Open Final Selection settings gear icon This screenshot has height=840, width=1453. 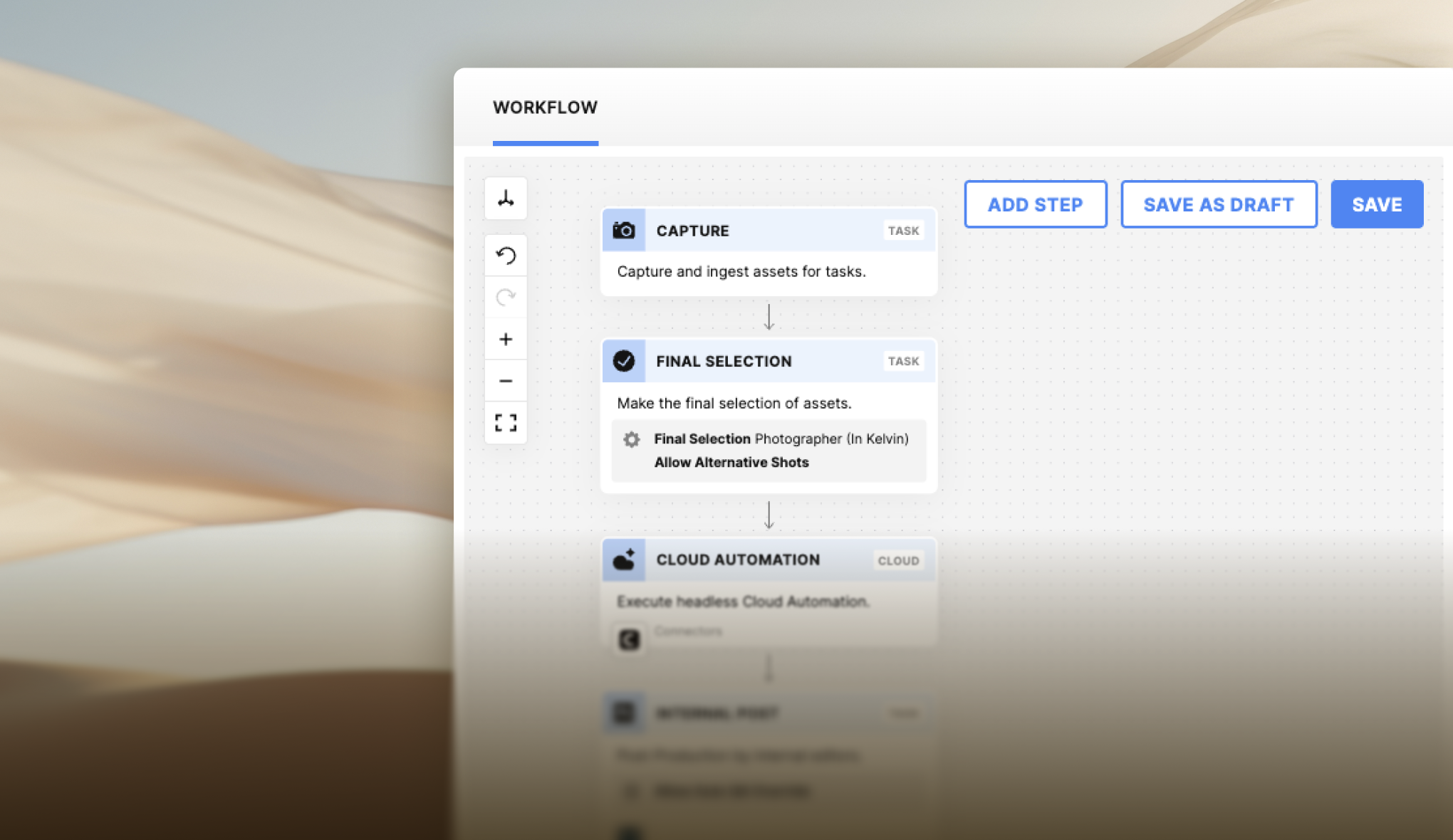click(x=631, y=439)
